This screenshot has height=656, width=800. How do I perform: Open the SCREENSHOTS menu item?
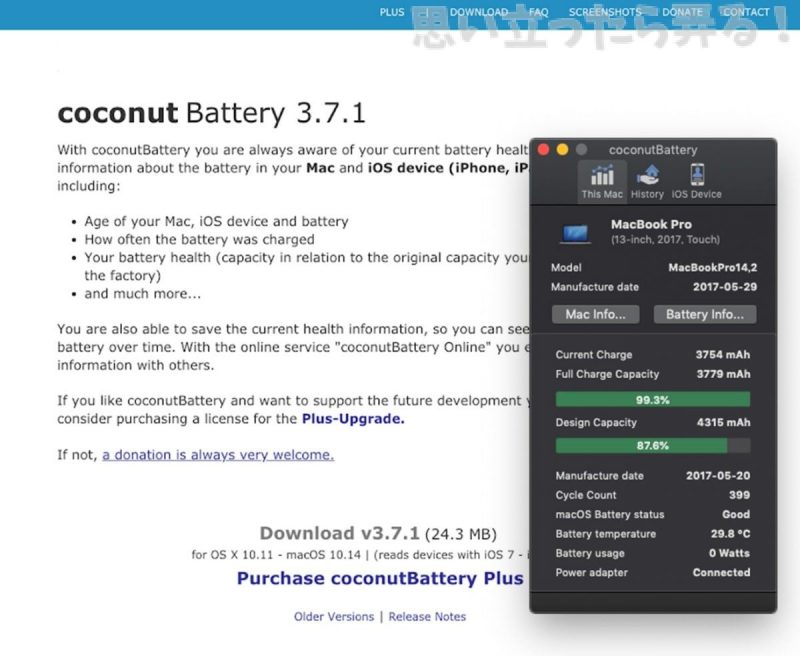pos(605,12)
